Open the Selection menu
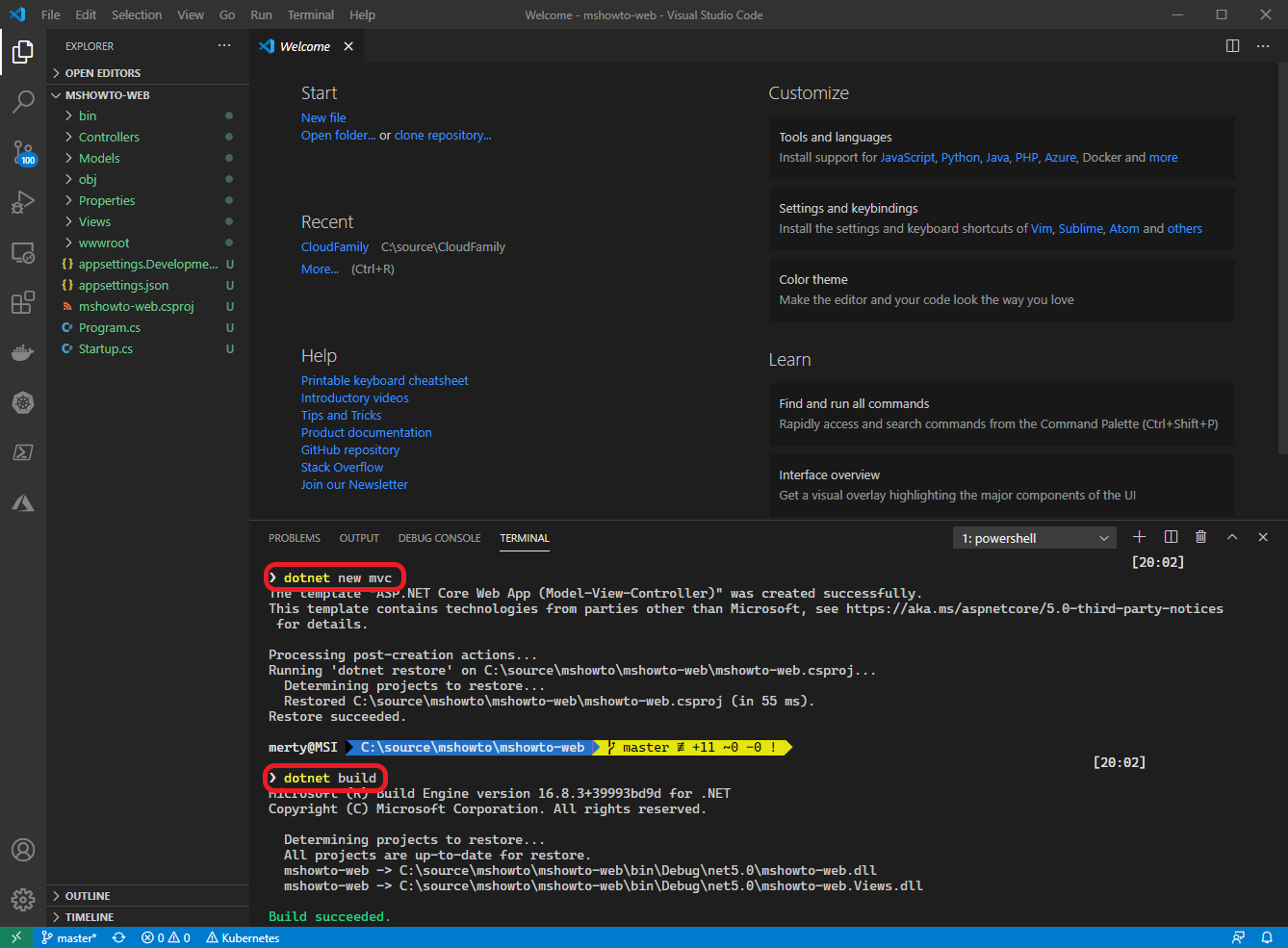Image resolution: width=1288 pixels, height=948 pixels. (x=137, y=14)
